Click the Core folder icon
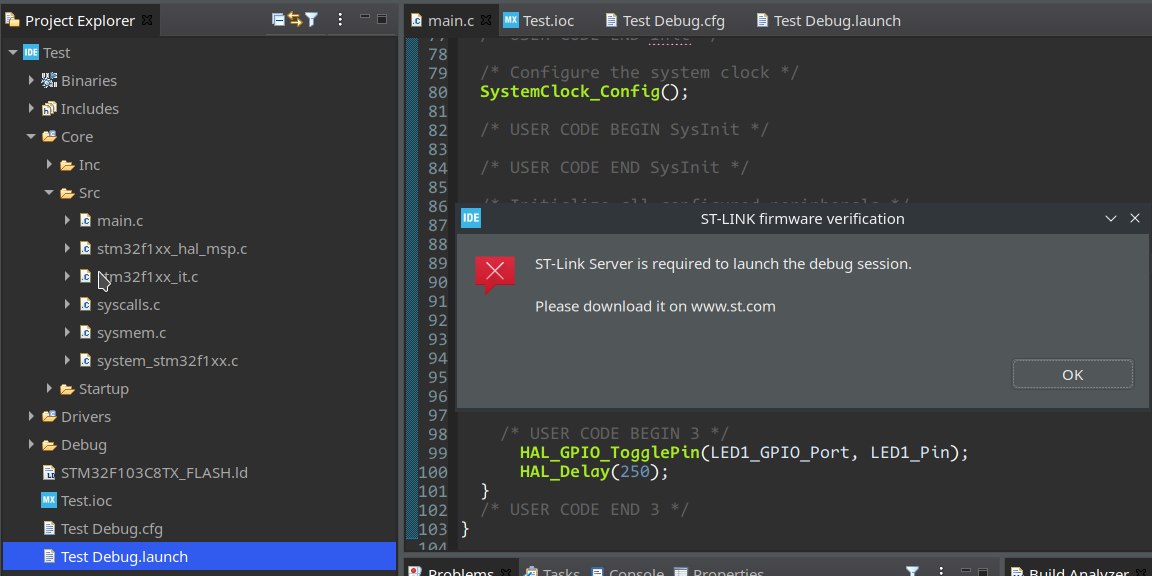Image resolution: width=1152 pixels, height=576 pixels. (x=49, y=137)
